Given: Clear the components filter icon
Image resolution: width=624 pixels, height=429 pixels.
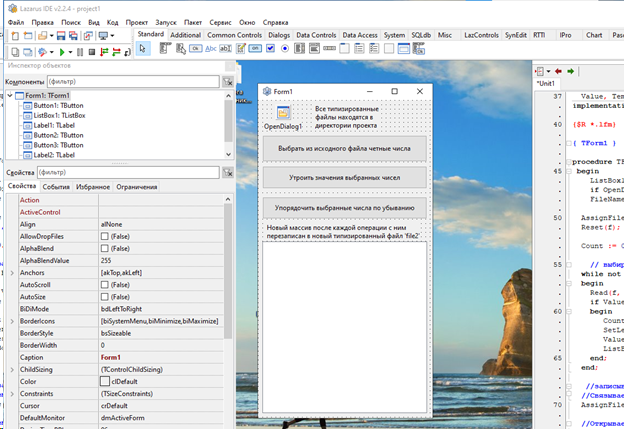Looking at the screenshot, I should coord(228,82).
